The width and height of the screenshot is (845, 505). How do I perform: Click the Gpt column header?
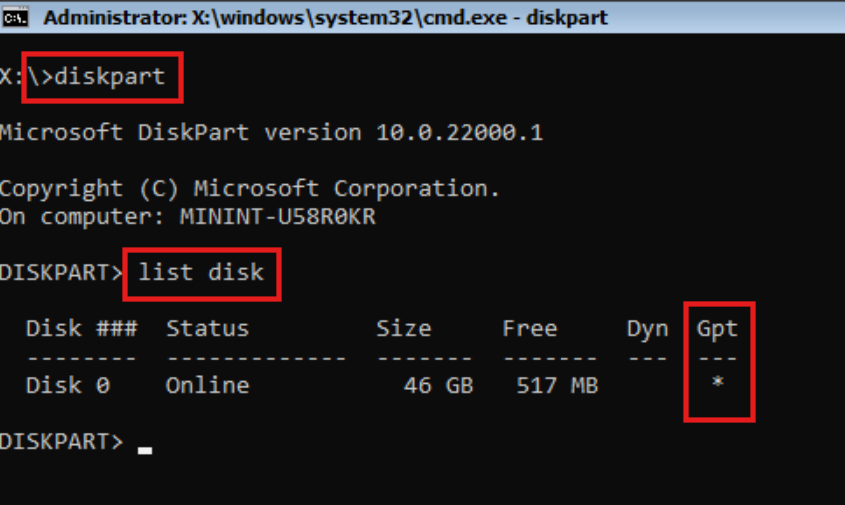coord(717,328)
